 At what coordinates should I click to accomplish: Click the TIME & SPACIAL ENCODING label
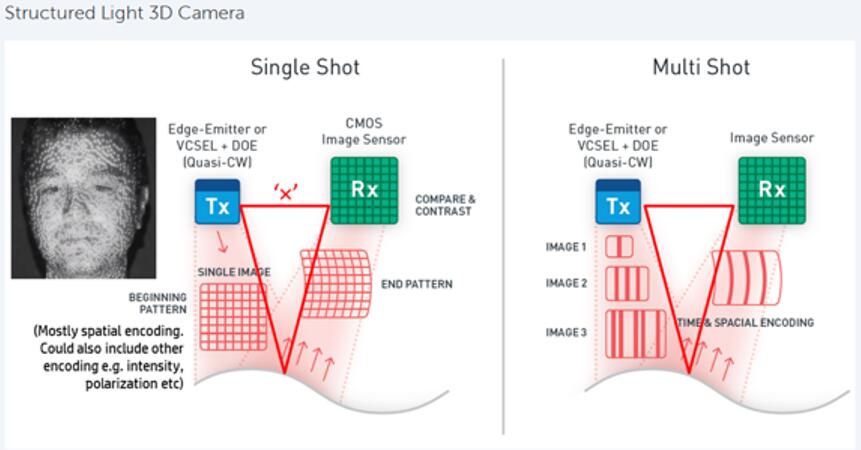click(x=746, y=323)
